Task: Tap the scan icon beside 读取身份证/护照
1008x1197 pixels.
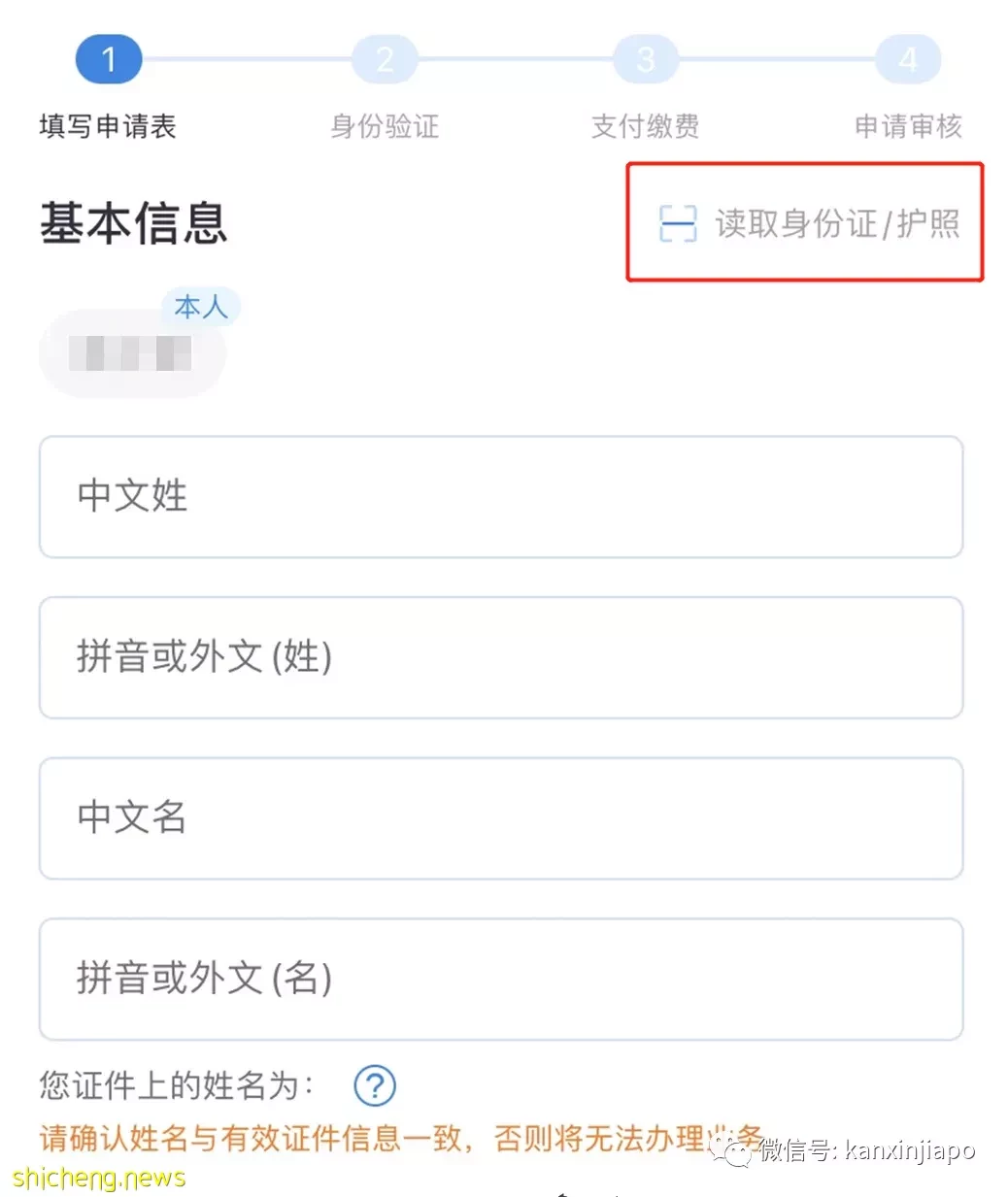Action: pos(678,223)
